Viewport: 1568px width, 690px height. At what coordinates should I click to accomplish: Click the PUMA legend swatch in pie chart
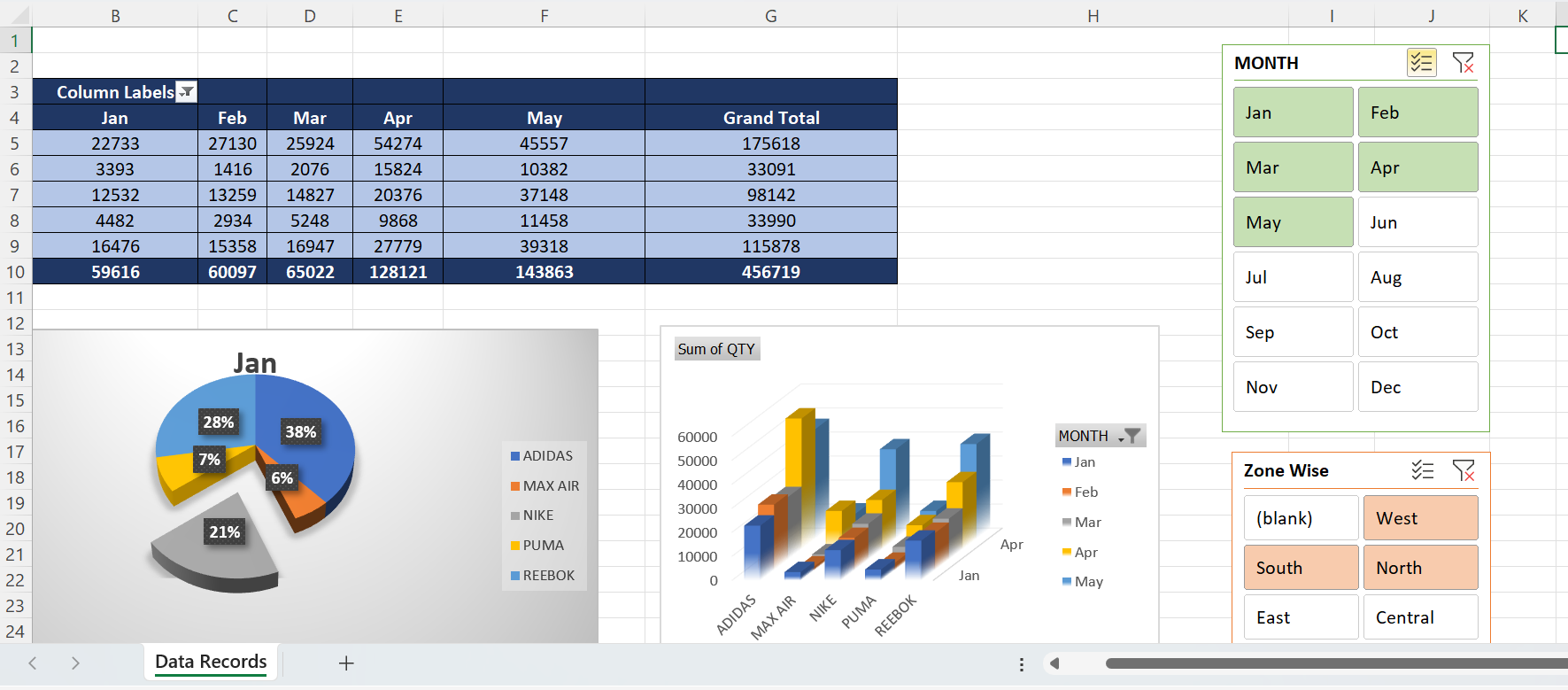coord(515,546)
